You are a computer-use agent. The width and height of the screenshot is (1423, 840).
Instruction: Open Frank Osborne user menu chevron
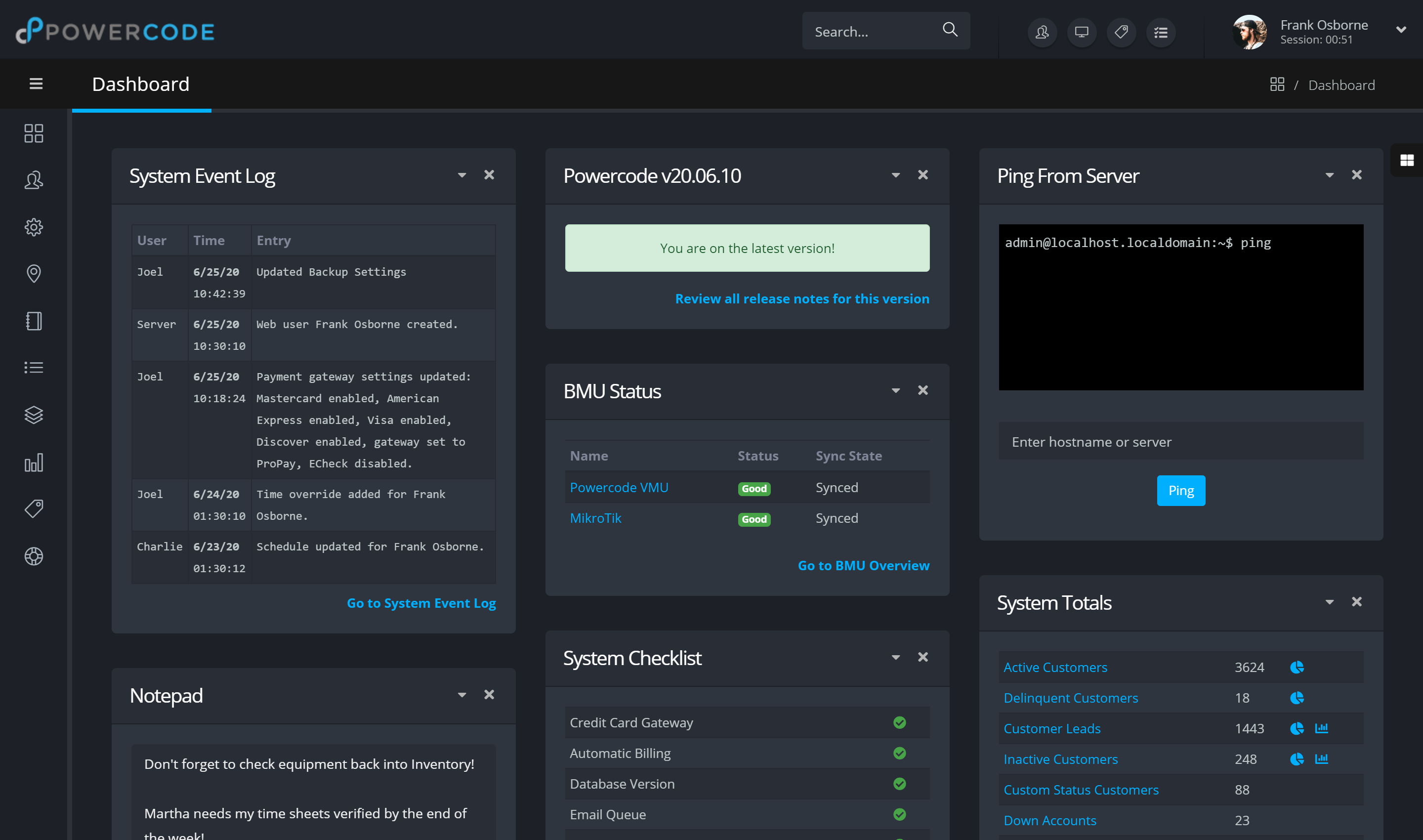(1401, 30)
